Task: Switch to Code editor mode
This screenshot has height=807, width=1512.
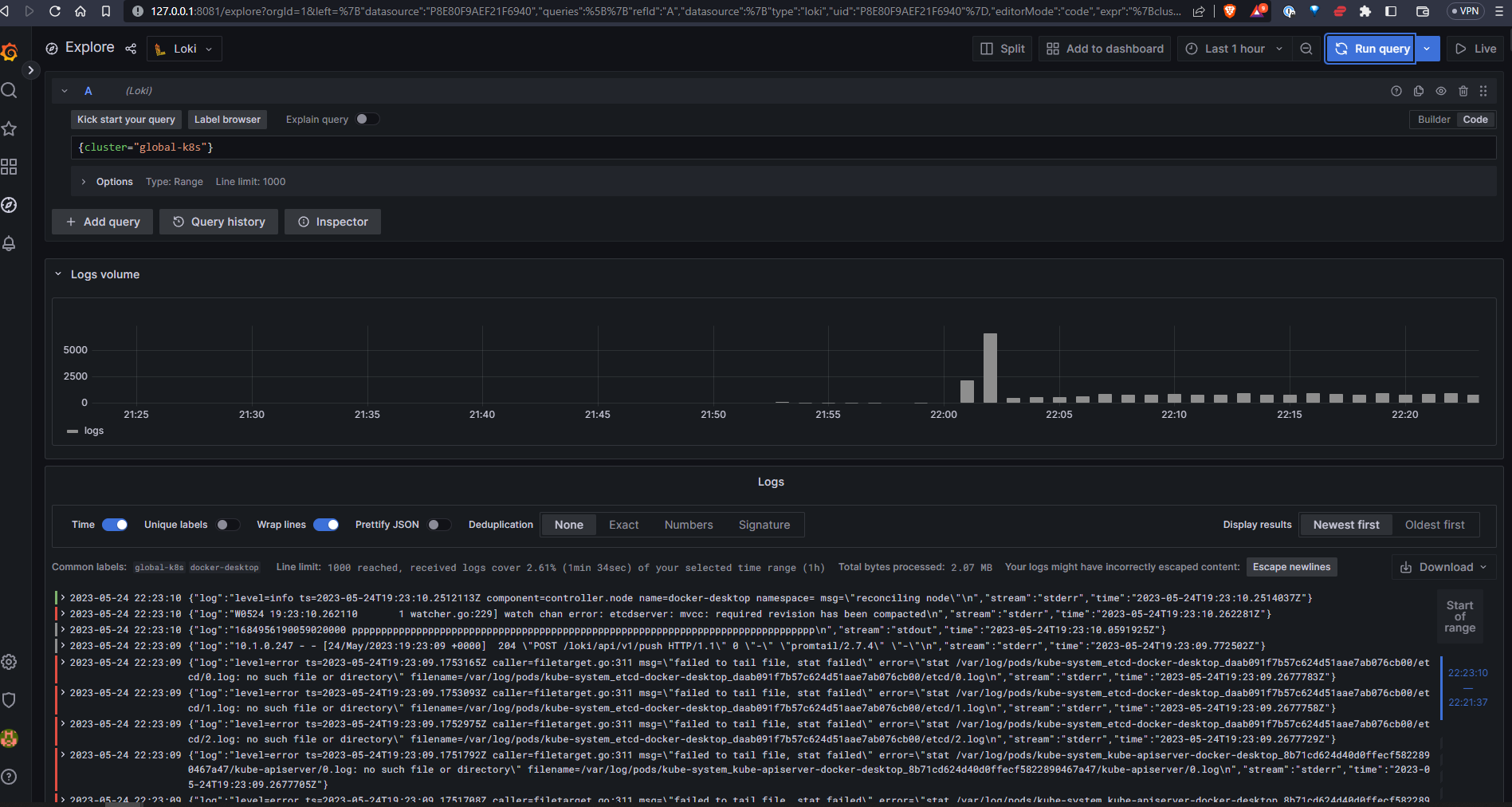Action: [x=1475, y=120]
